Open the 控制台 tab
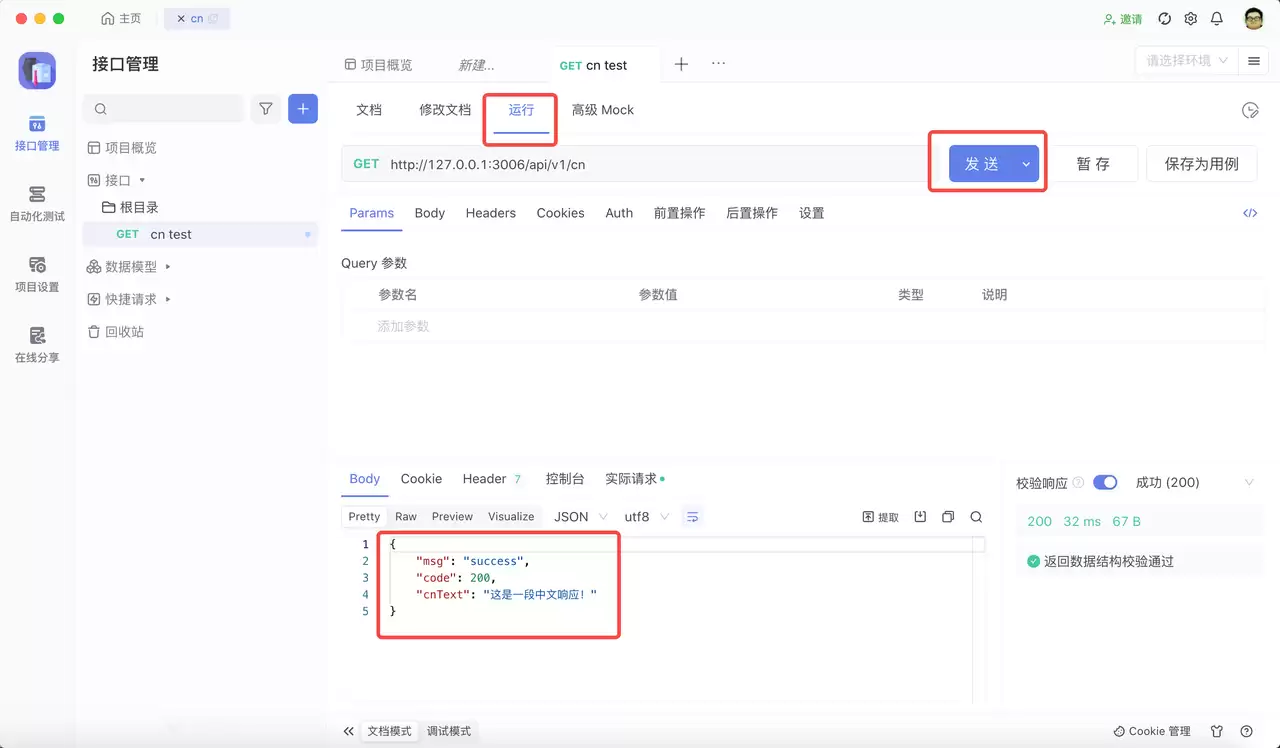Screen dimensions: 1280x748 coord(565,479)
